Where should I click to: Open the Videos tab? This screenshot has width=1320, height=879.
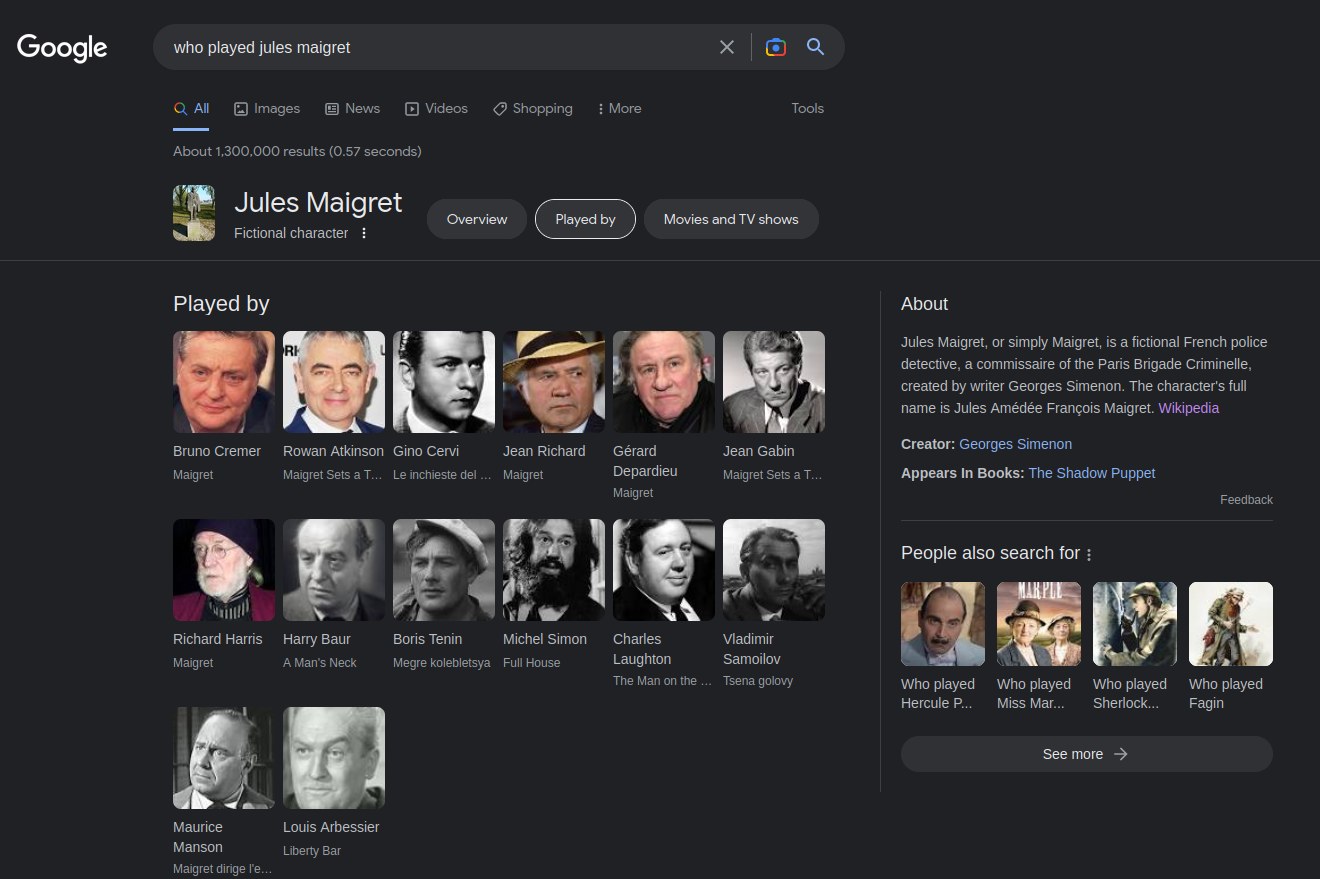[x=436, y=108]
